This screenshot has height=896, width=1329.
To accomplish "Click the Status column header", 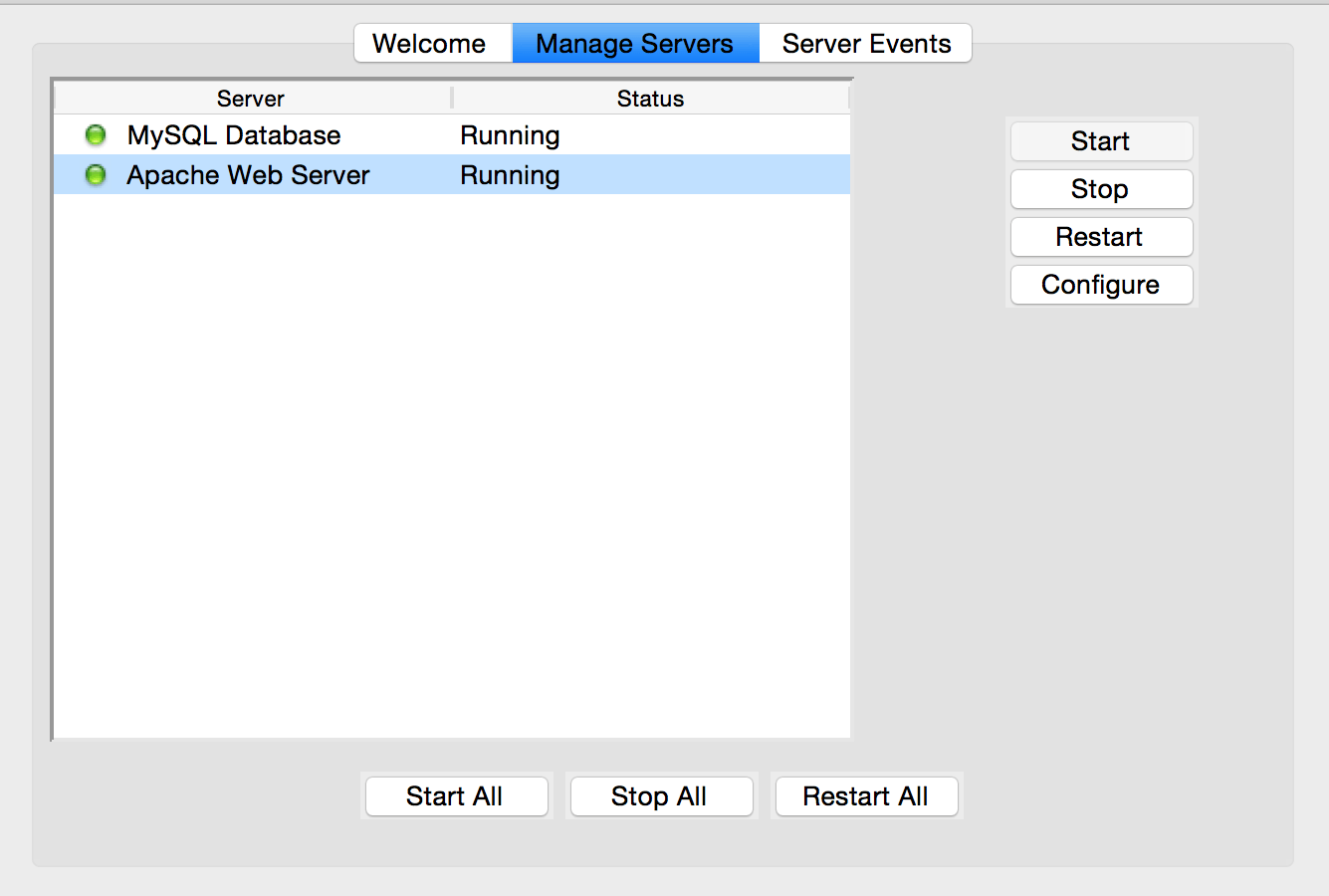I will (651, 99).
